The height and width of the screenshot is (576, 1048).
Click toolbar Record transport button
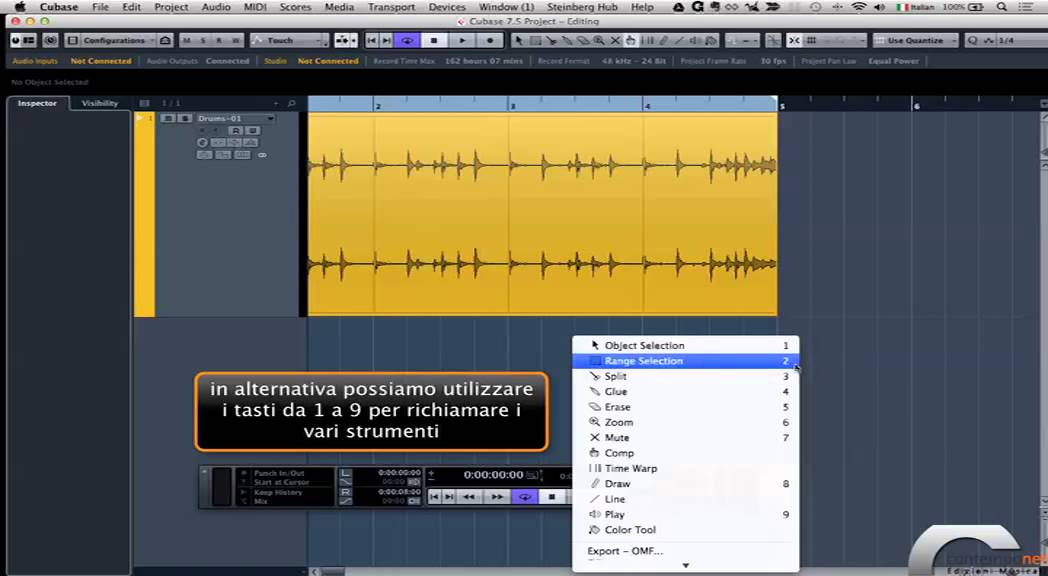coord(490,40)
